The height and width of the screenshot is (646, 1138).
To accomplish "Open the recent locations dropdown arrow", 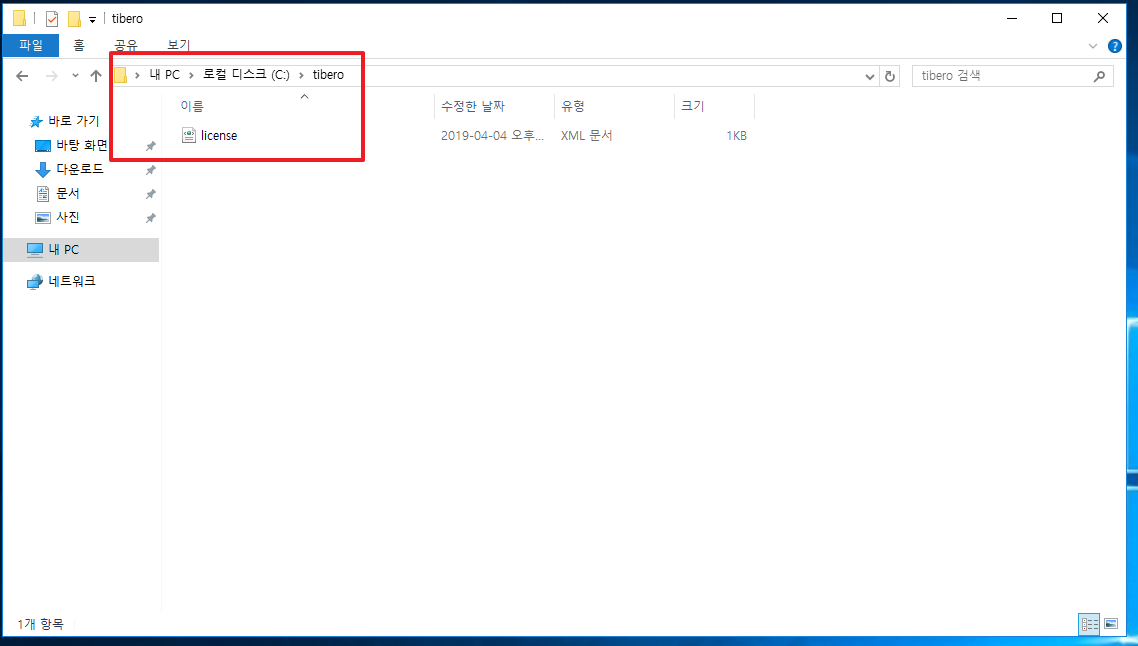I will (x=75, y=75).
